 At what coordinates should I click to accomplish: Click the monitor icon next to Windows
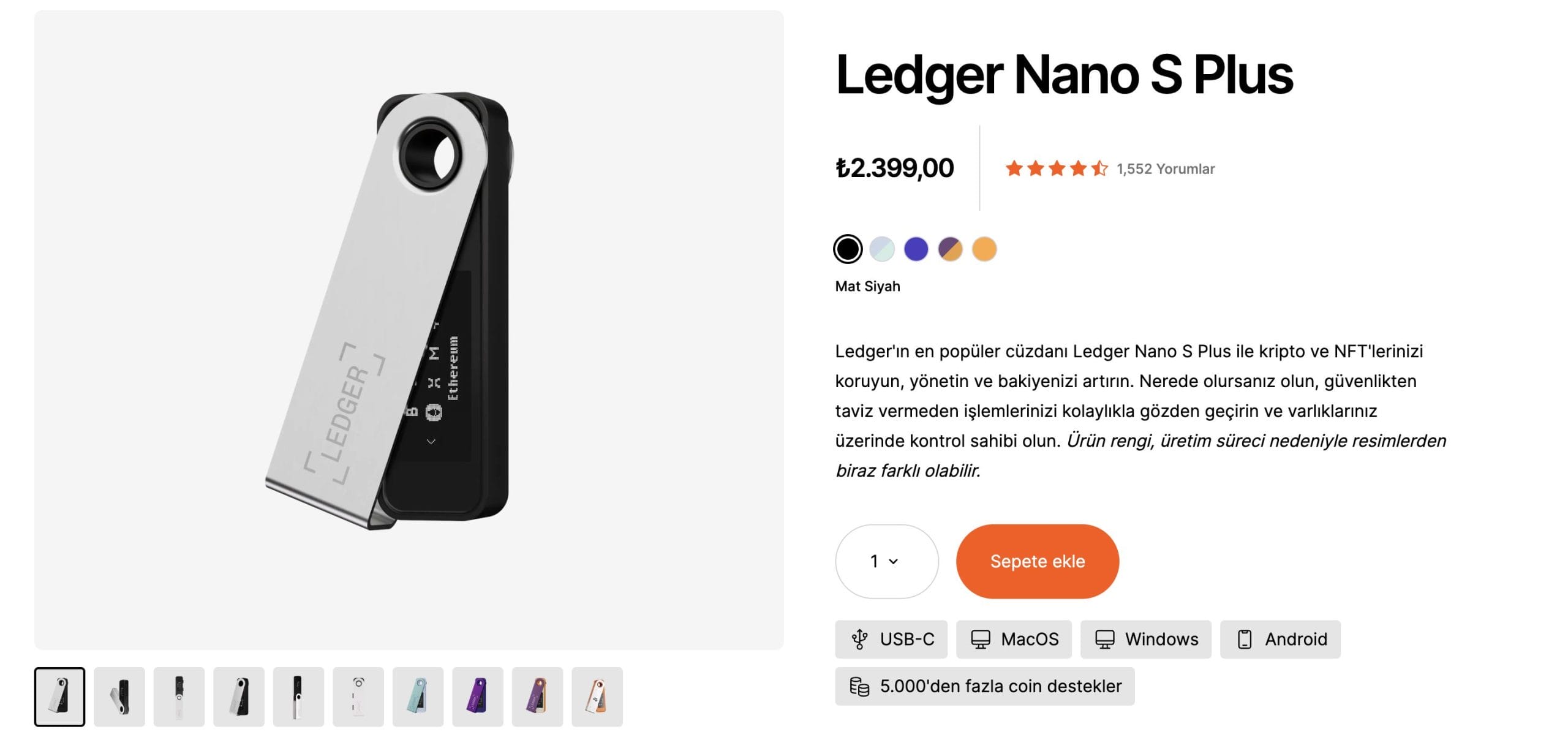point(1105,640)
